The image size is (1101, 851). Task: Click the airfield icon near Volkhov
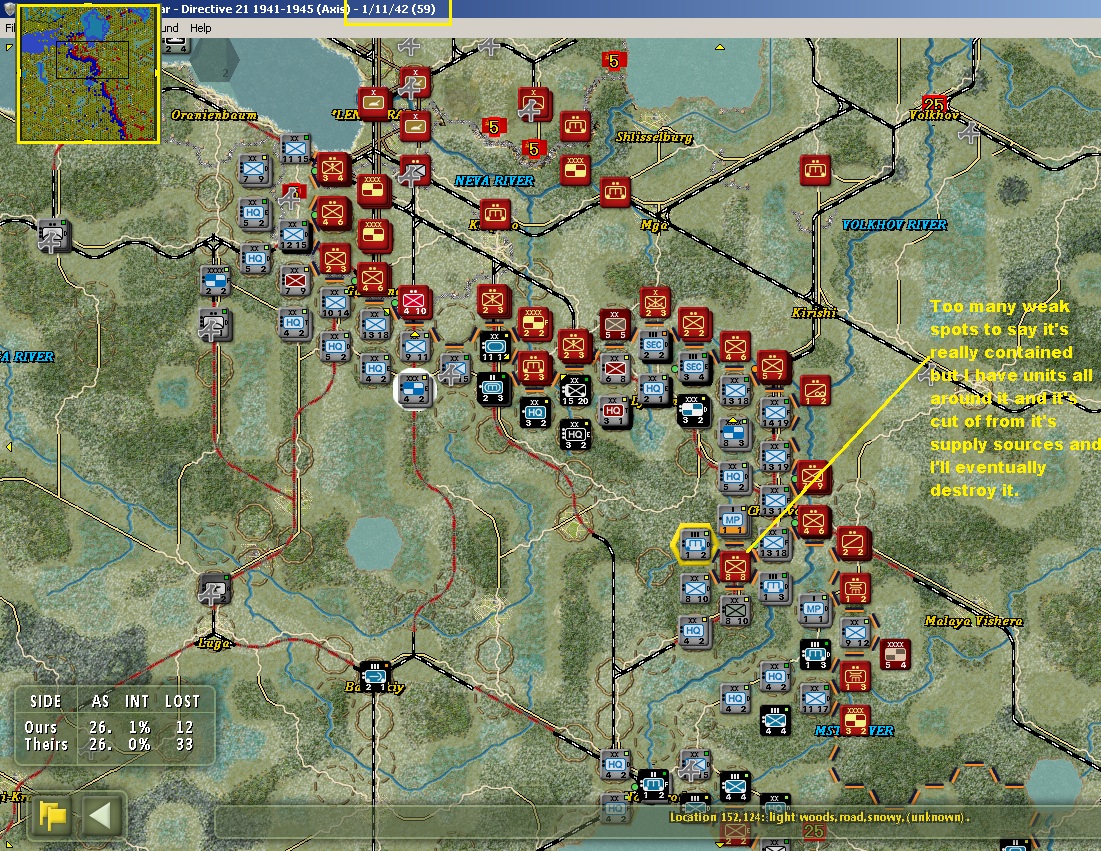pos(969,133)
